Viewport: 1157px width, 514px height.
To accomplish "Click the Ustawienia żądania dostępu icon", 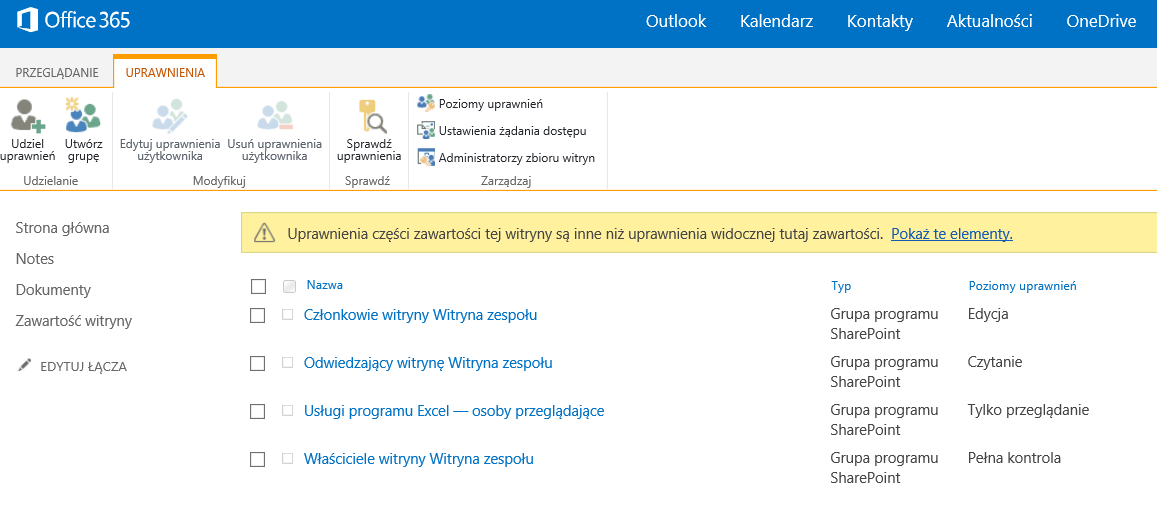I will [426, 131].
